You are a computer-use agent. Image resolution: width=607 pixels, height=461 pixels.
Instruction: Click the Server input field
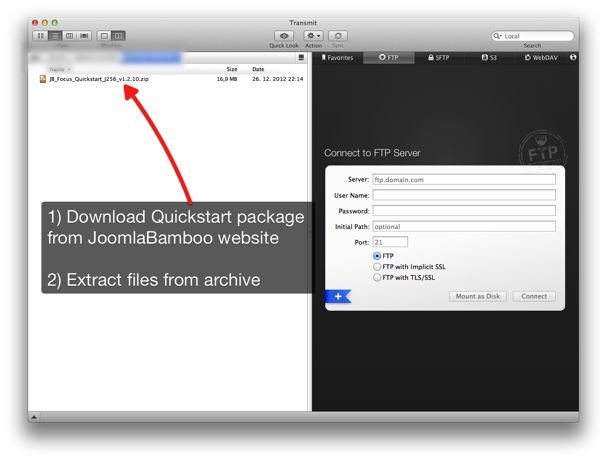pyautogui.click(x=464, y=180)
